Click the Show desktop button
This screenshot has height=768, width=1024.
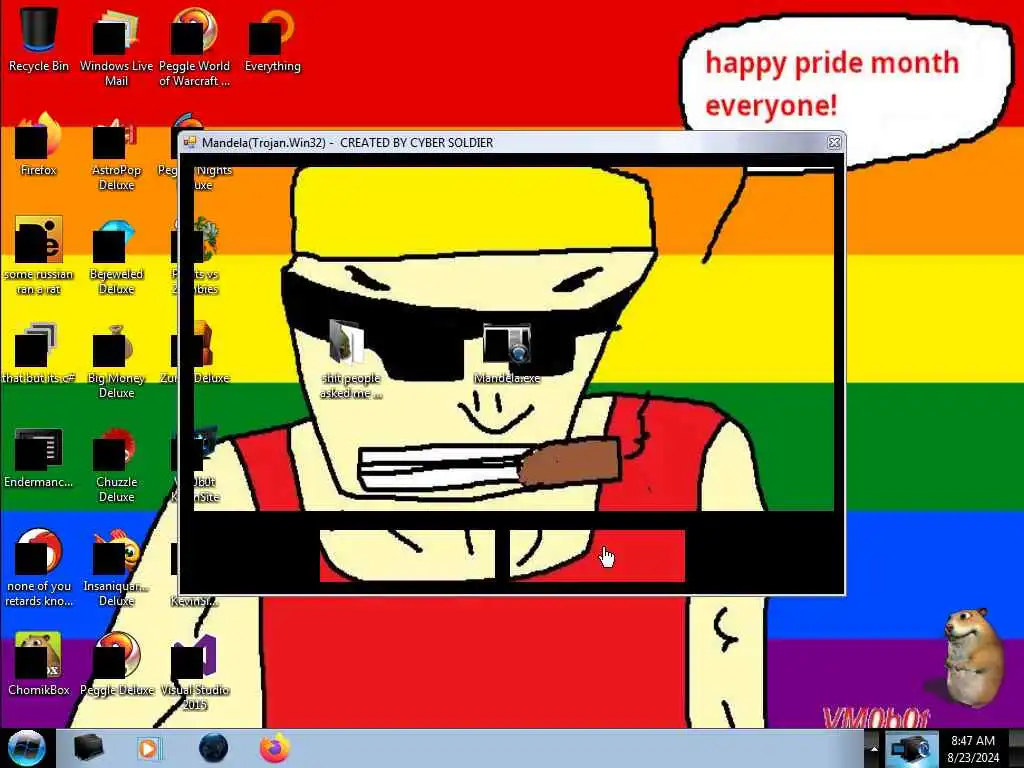point(1016,749)
